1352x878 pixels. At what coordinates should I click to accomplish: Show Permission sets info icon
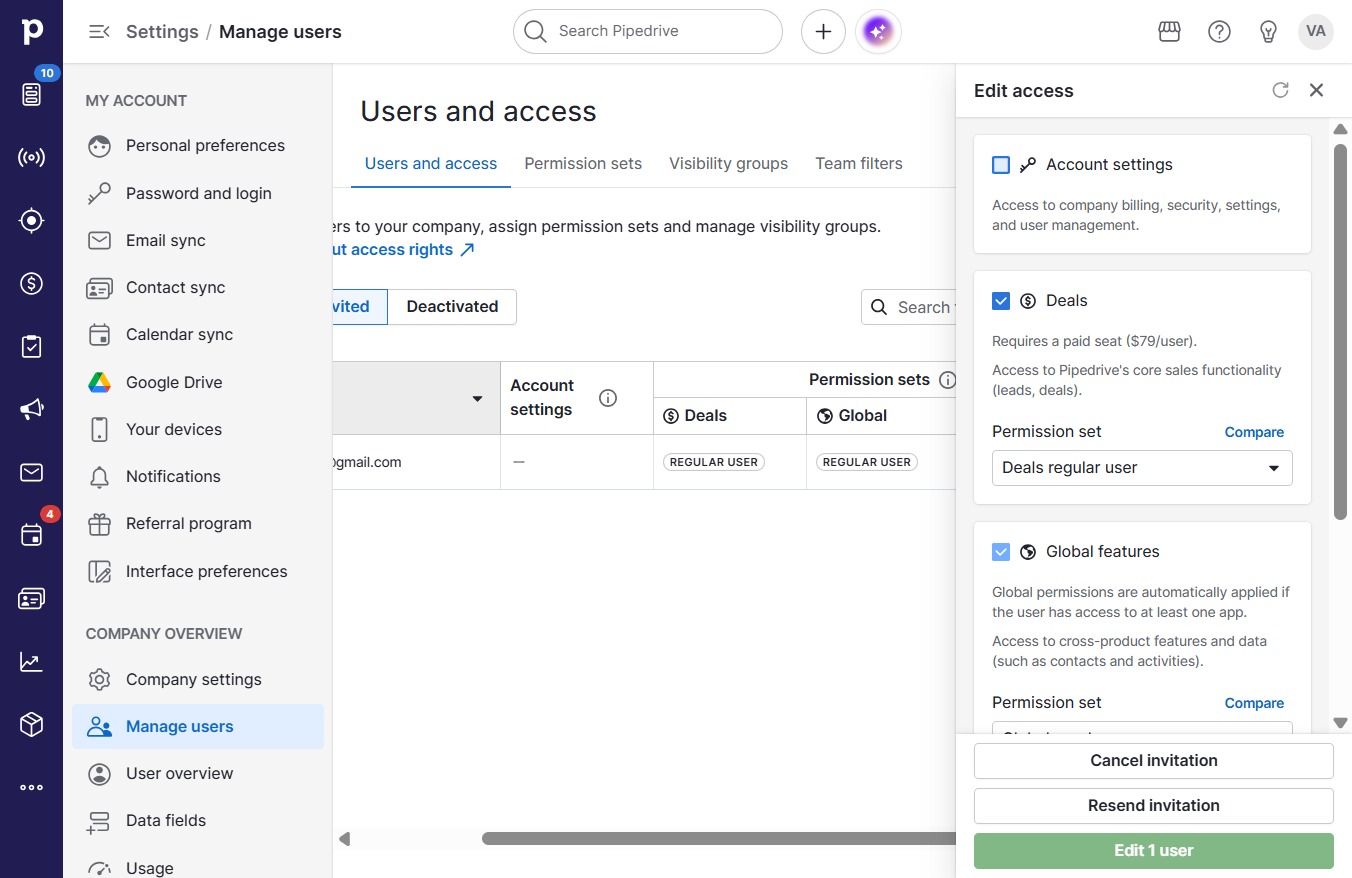947,380
